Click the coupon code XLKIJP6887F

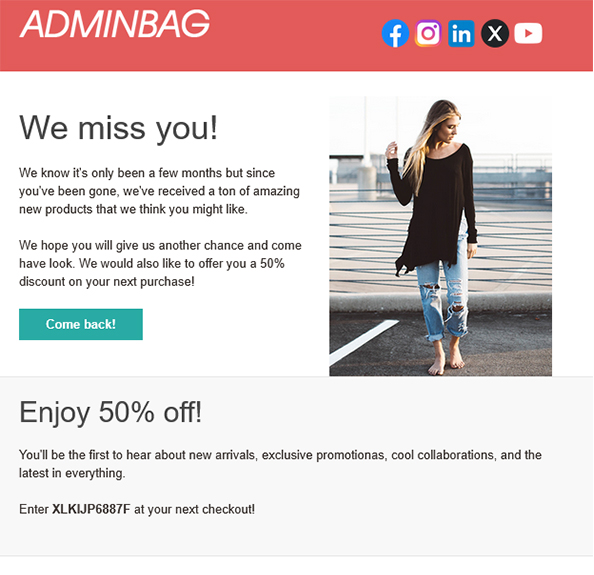[91, 509]
